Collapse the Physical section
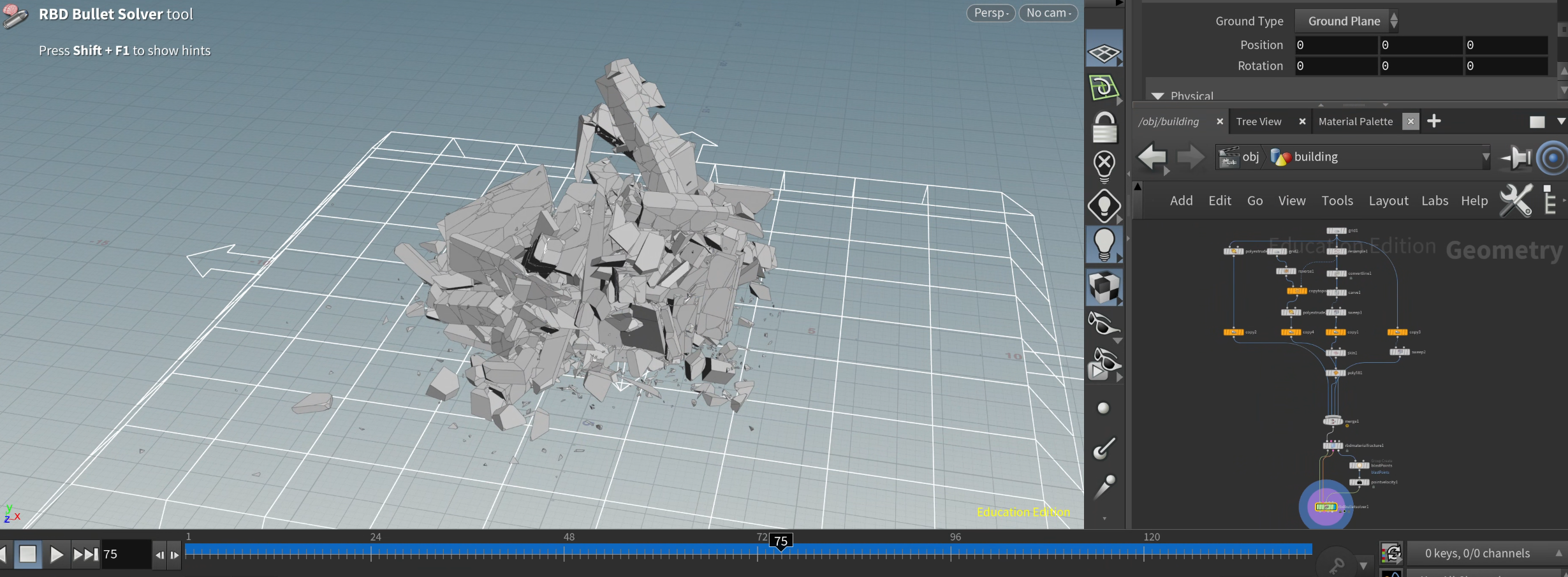Image resolution: width=1568 pixels, height=577 pixels. tap(1158, 96)
